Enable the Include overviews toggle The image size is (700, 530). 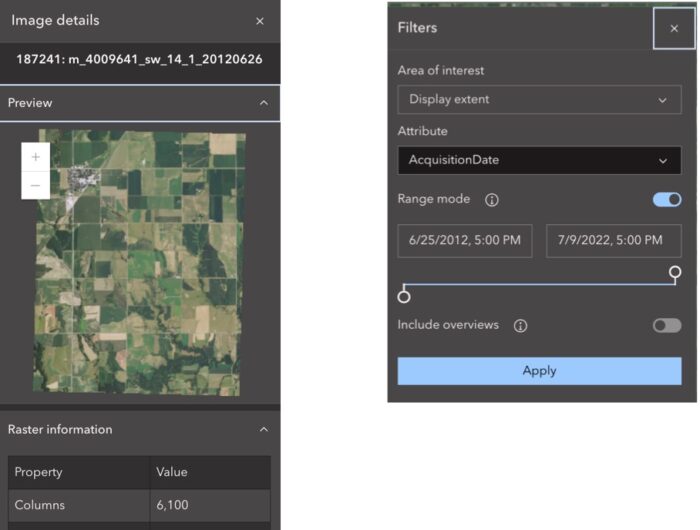click(x=667, y=325)
